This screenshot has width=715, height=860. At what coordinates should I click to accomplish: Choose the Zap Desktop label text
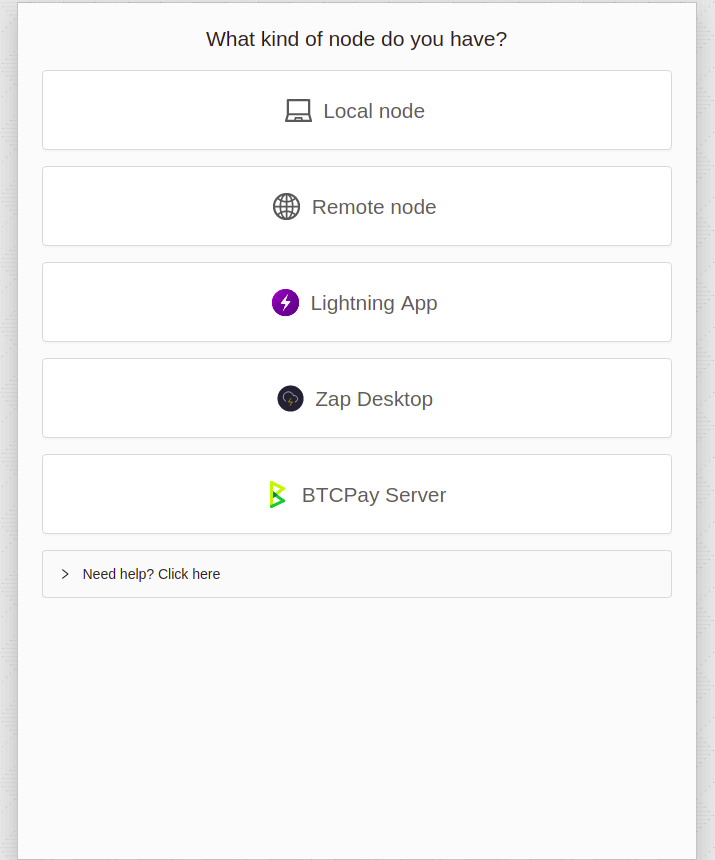coord(374,399)
